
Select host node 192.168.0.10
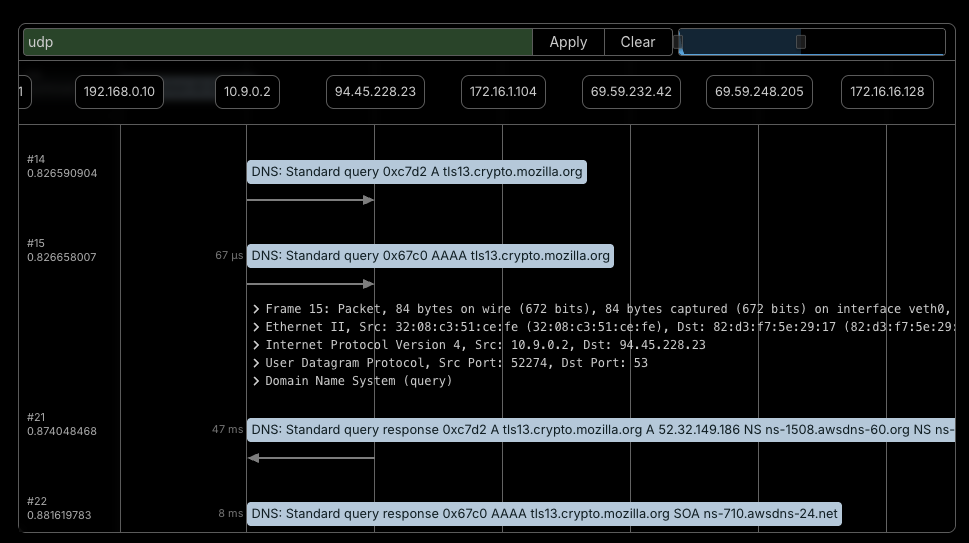click(x=119, y=92)
